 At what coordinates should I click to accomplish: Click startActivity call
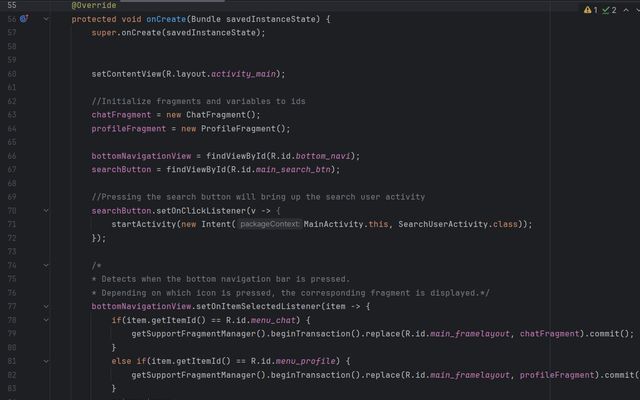click(143, 224)
